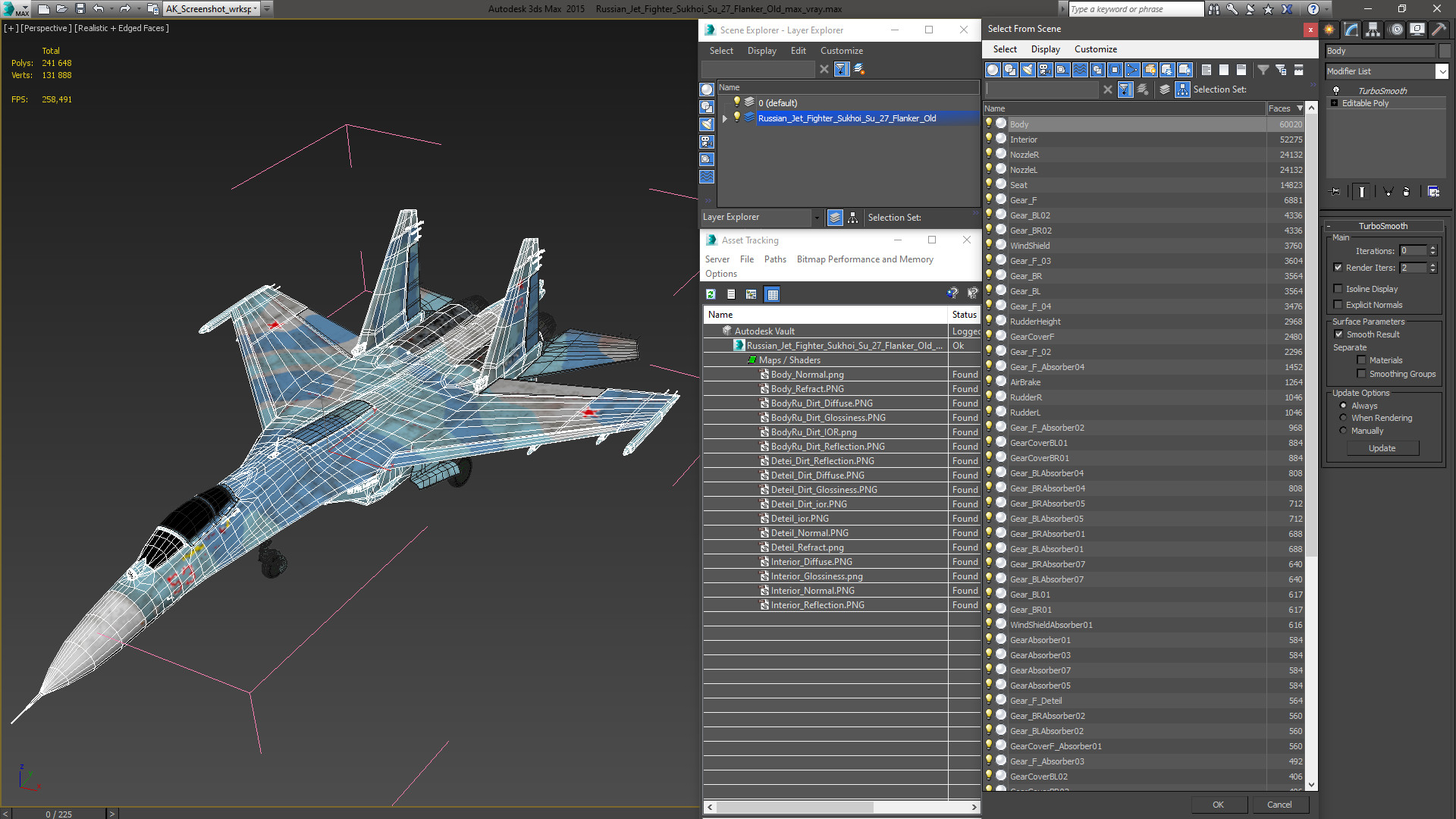Toggle TurboSmooth modifier lightbulb in stack
Screen dimensions: 1456x819
click(1335, 90)
